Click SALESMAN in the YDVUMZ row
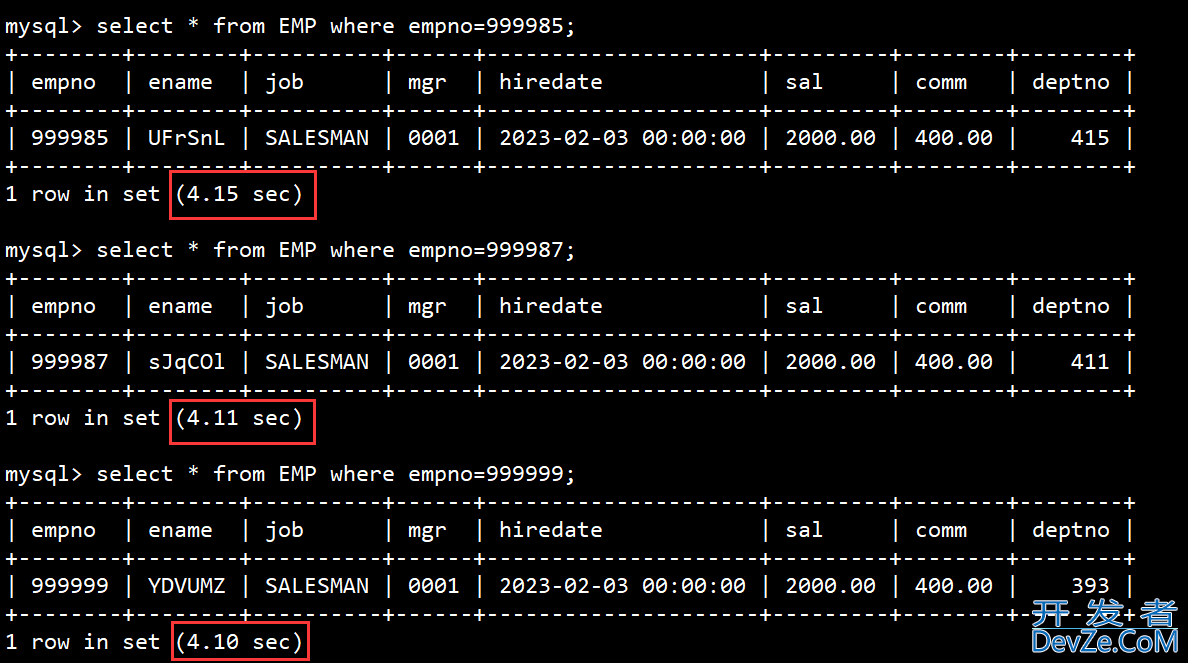 point(317,586)
